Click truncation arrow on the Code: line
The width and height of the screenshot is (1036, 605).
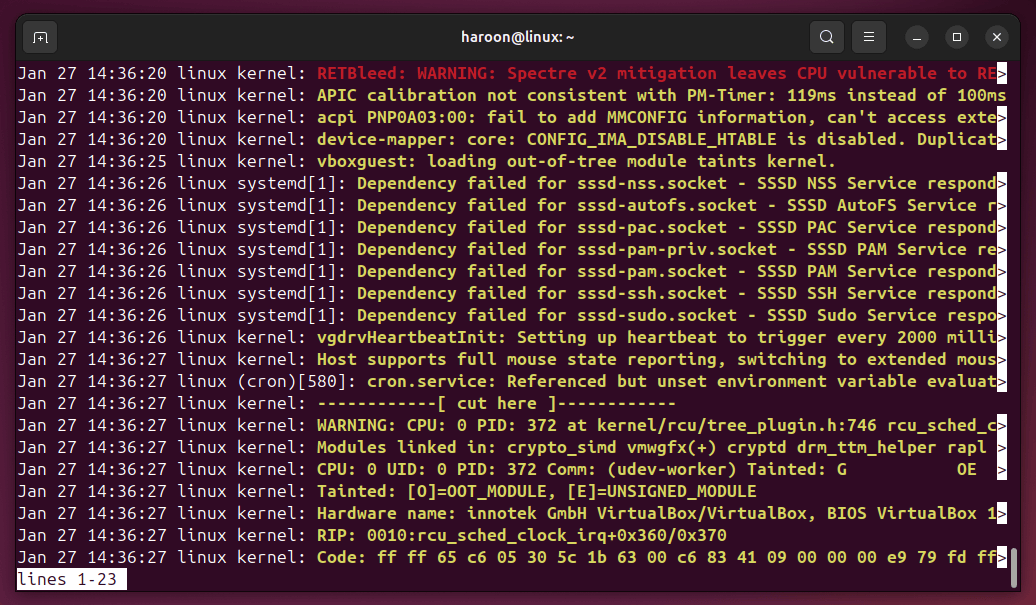click(1002, 557)
